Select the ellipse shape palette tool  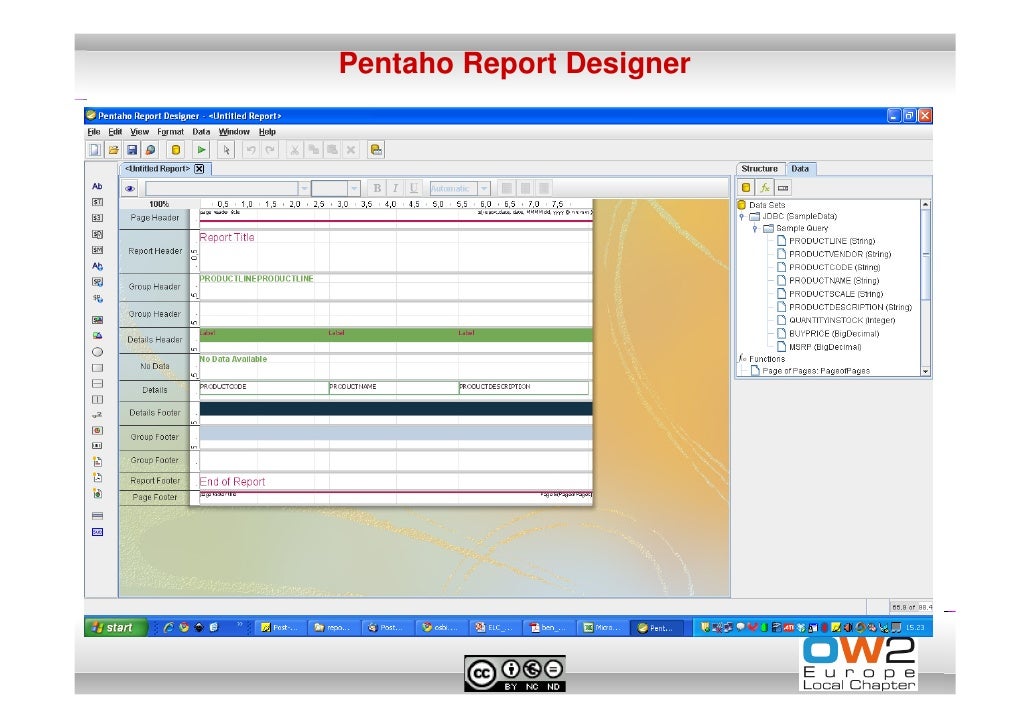click(97, 352)
